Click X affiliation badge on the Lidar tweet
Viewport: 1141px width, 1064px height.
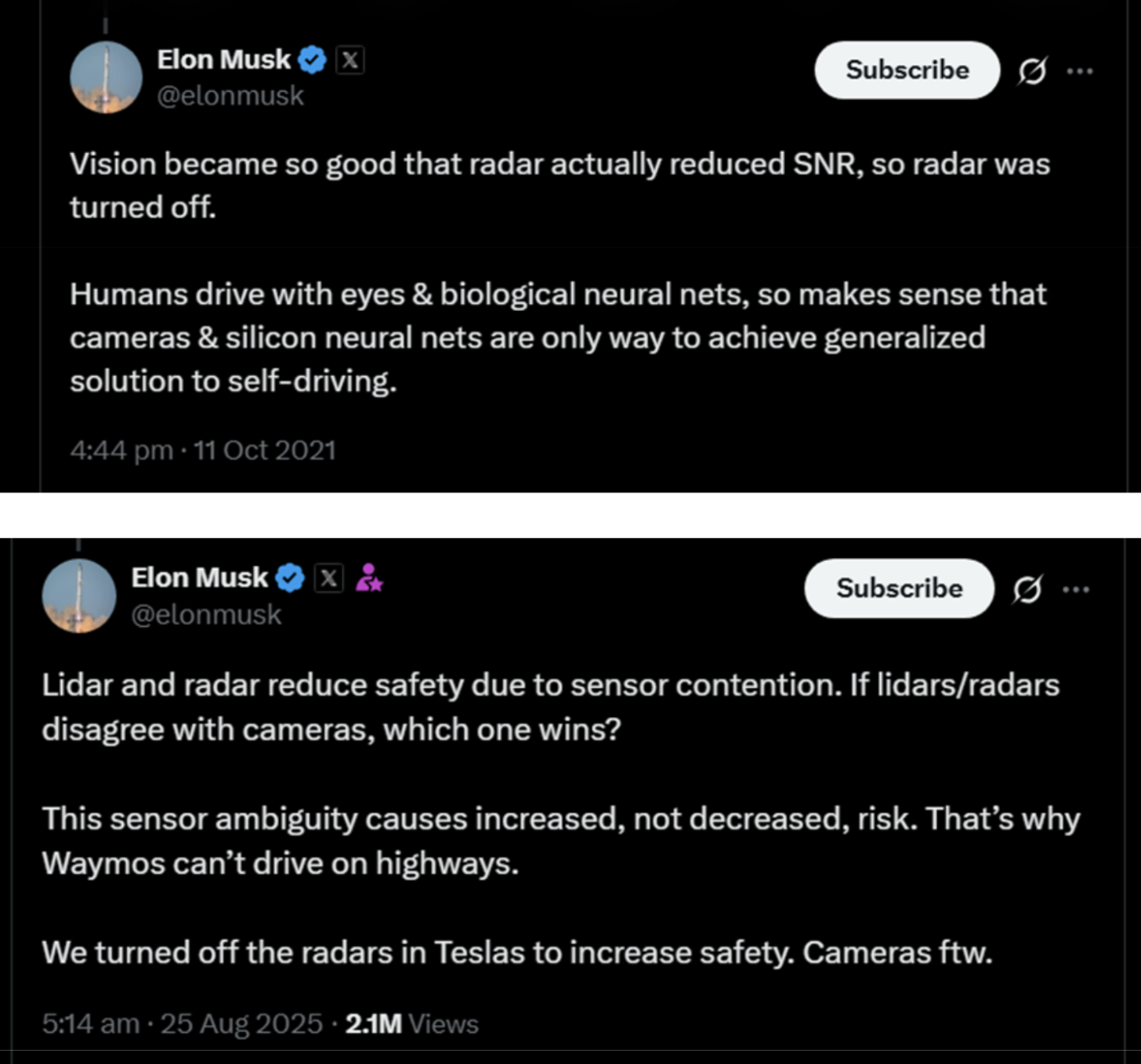328,578
